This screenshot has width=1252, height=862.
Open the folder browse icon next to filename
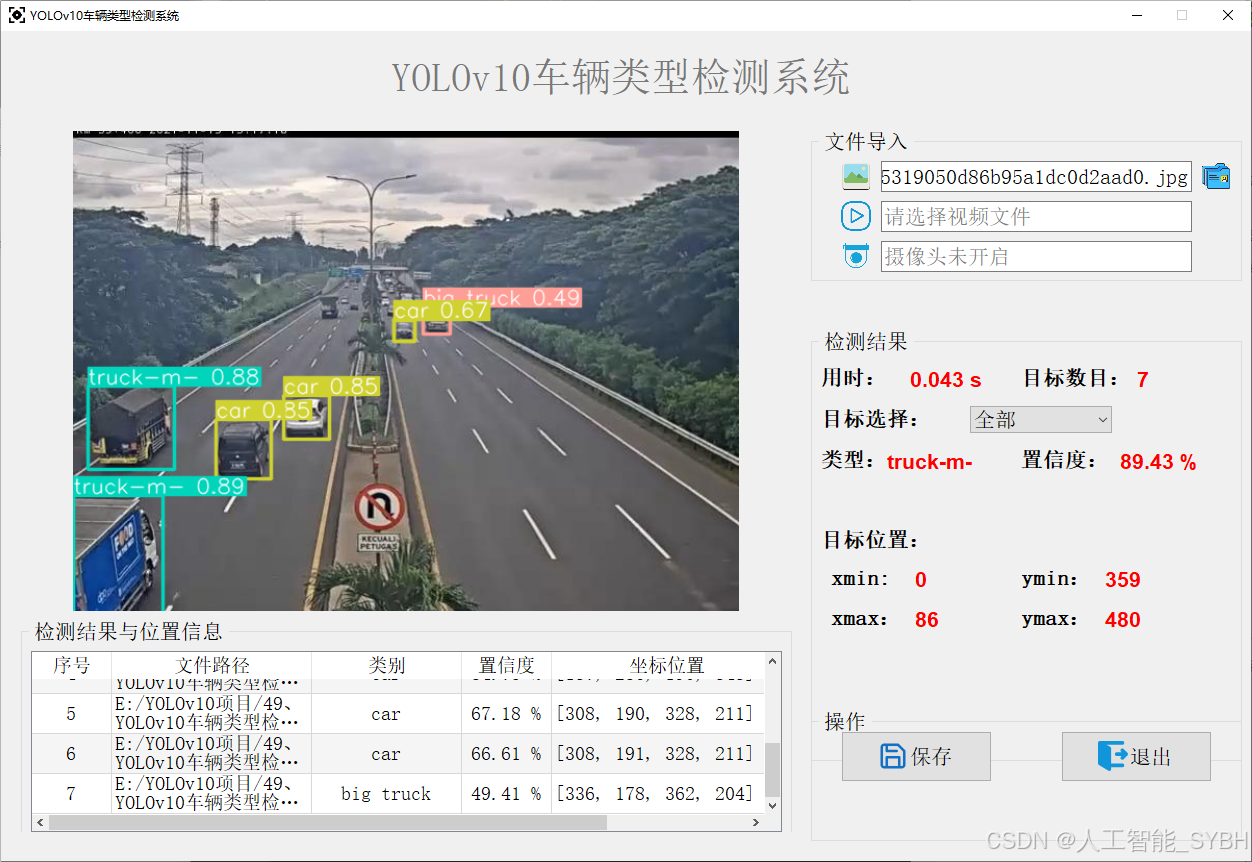[x=1216, y=177]
